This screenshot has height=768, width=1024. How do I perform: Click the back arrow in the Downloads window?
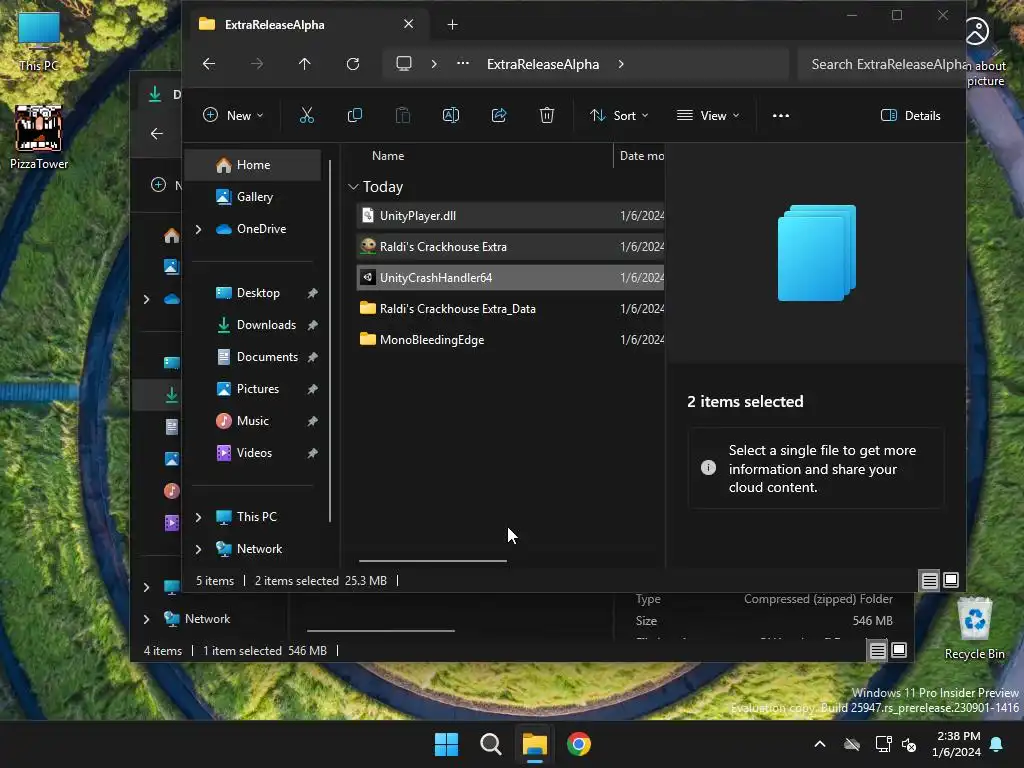(x=157, y=134)
